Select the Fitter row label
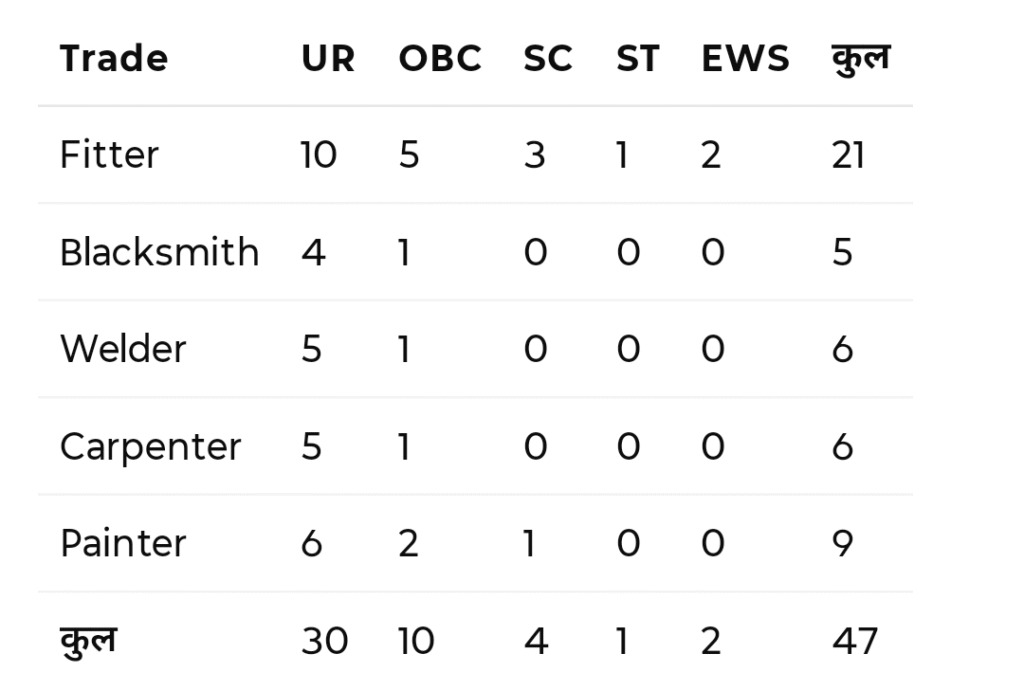1024x690 pixels. (x=109, y=155)
